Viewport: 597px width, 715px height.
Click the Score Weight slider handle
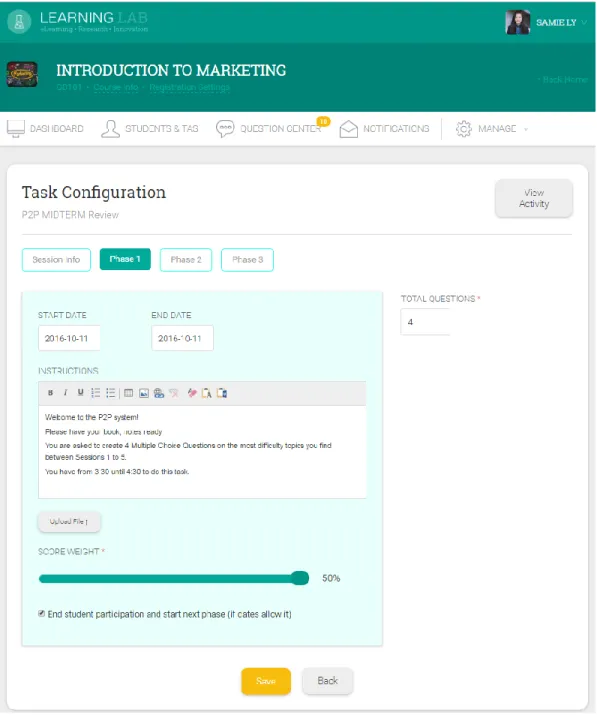pos(300,578)
